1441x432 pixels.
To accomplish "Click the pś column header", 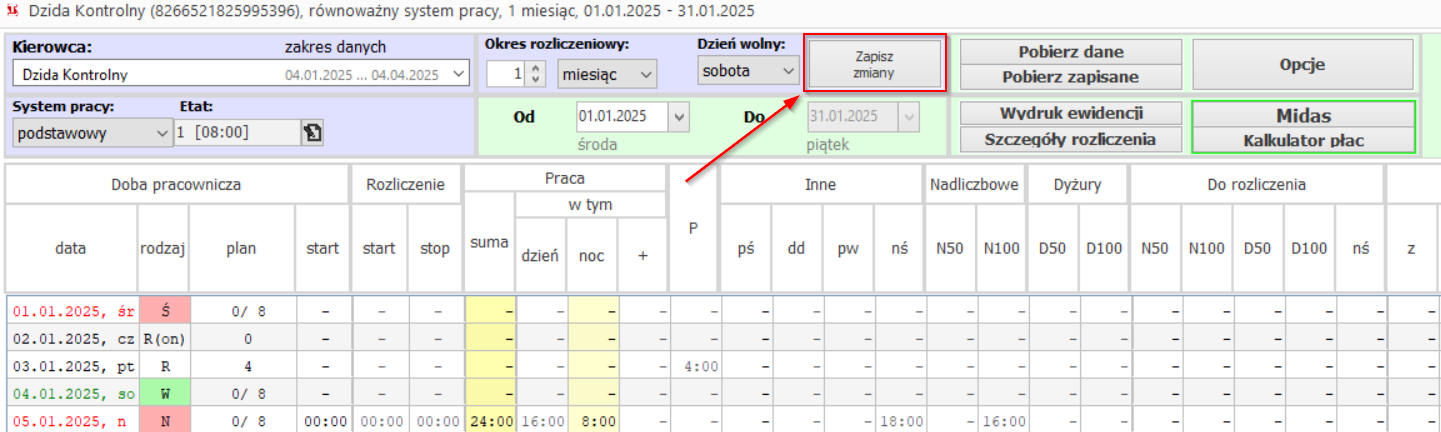I will 746,248.
